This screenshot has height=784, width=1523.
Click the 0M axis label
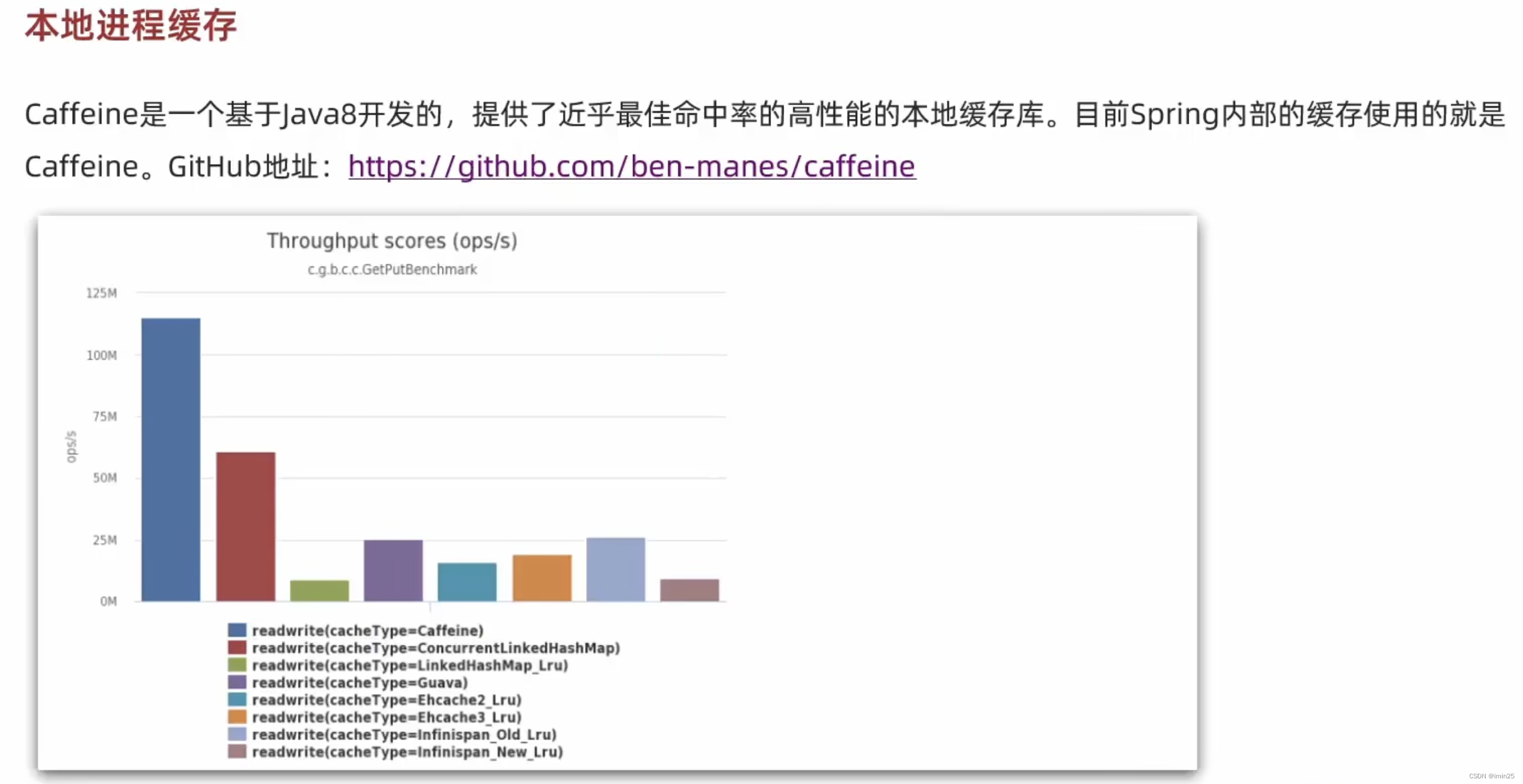(x=108, y=601)
